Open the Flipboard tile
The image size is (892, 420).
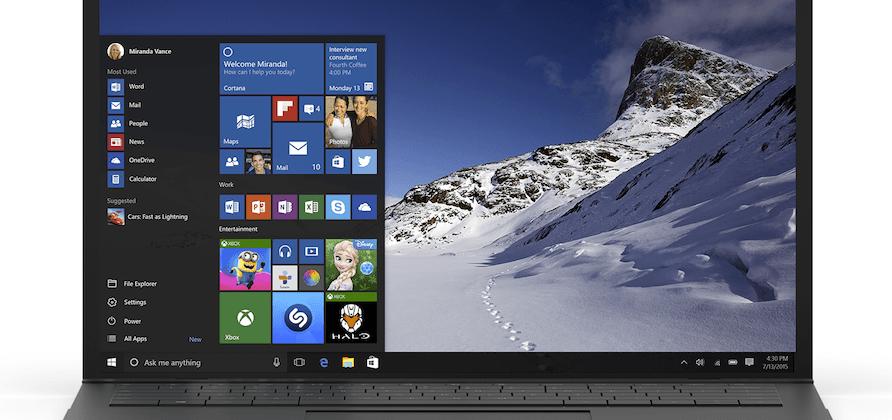click(x=284, y=108)
